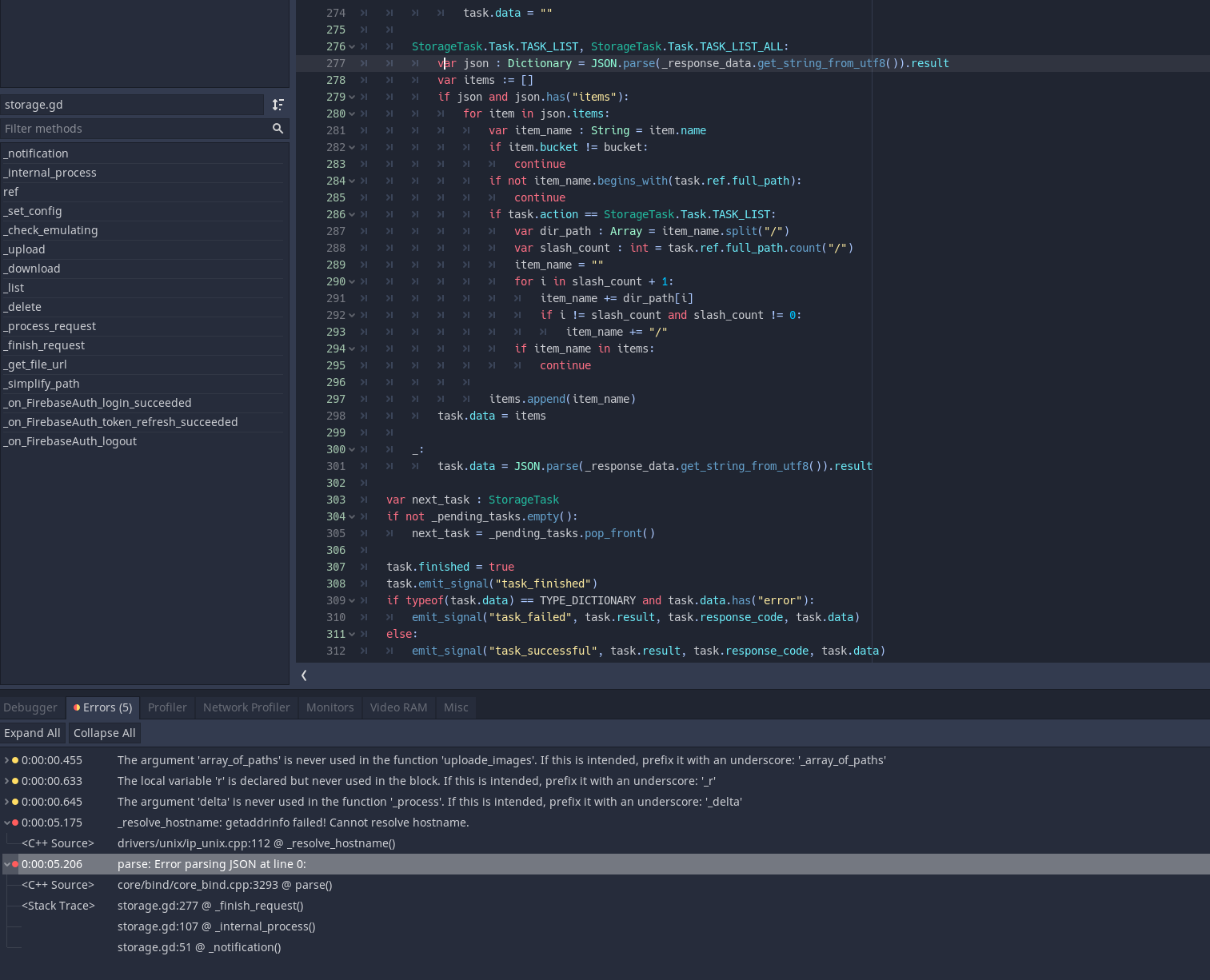Click the red error dot on parse error row

14,864
